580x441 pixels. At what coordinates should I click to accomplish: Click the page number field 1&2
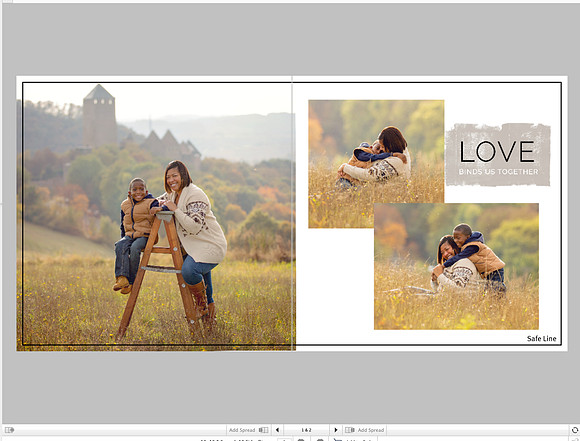(306, 430)
